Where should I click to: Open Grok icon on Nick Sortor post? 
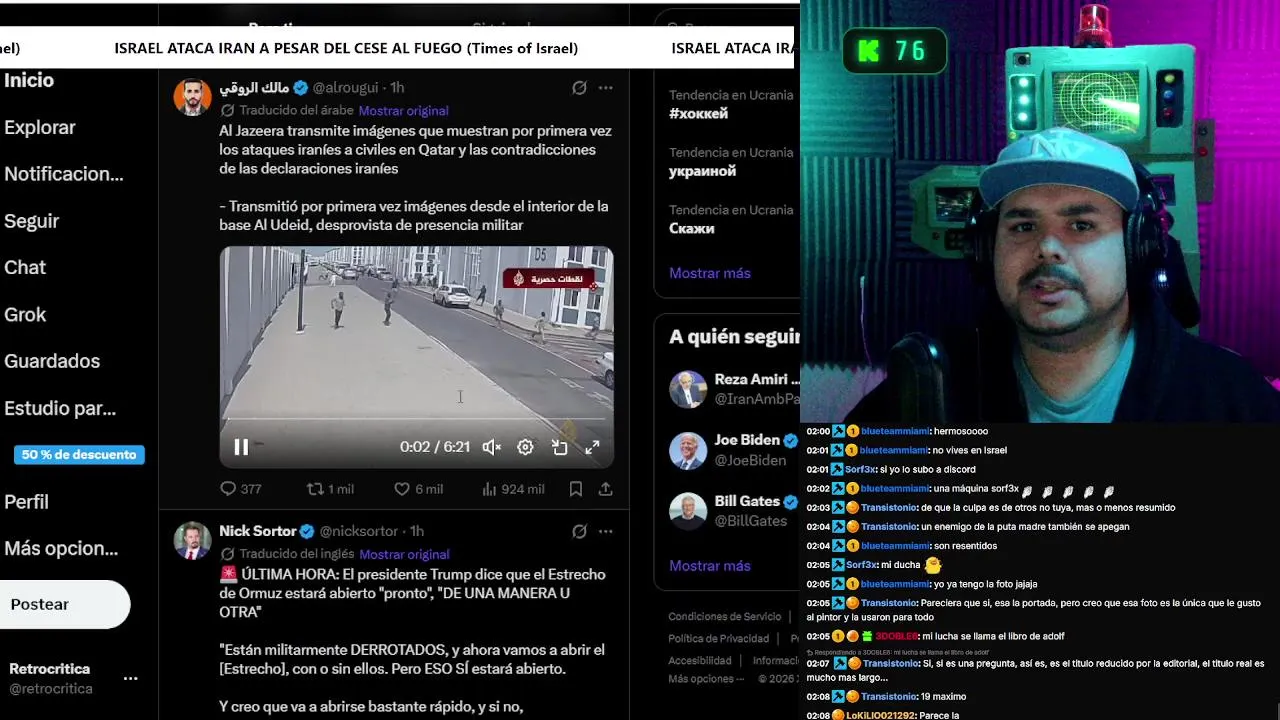pyautogui.click(x=579, y=531)
